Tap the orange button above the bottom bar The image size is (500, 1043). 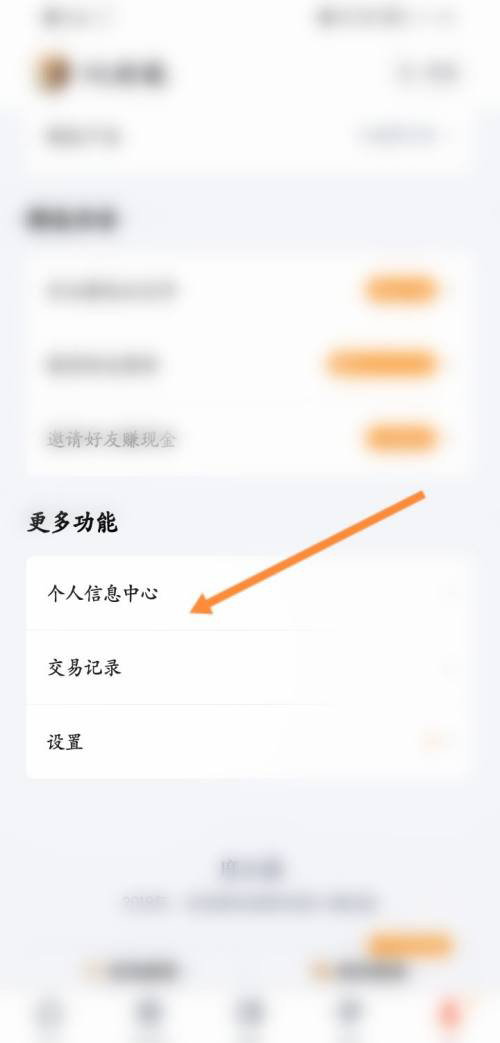tap(412, 944)
